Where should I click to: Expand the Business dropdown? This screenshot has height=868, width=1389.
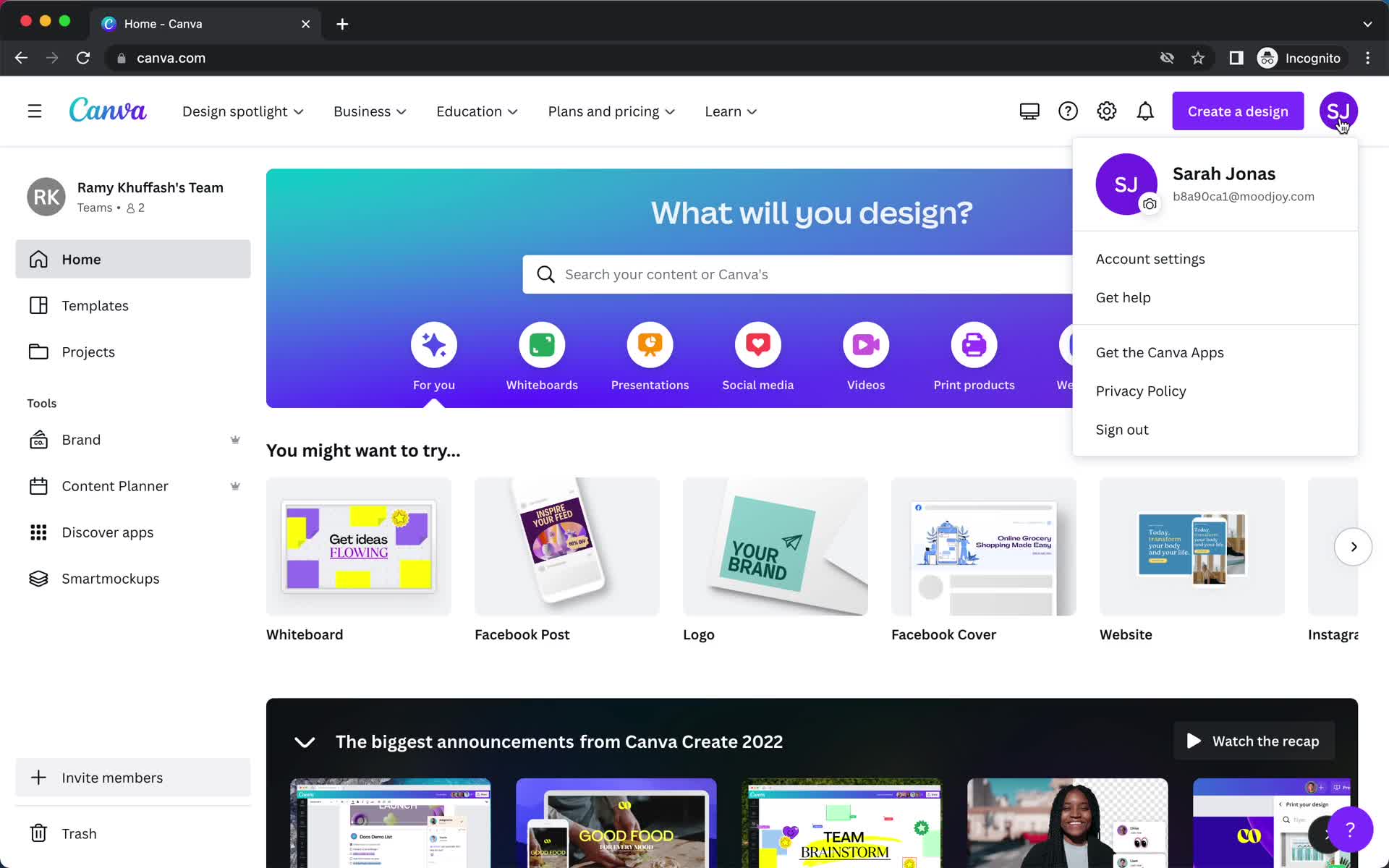(x=370, y=111)
